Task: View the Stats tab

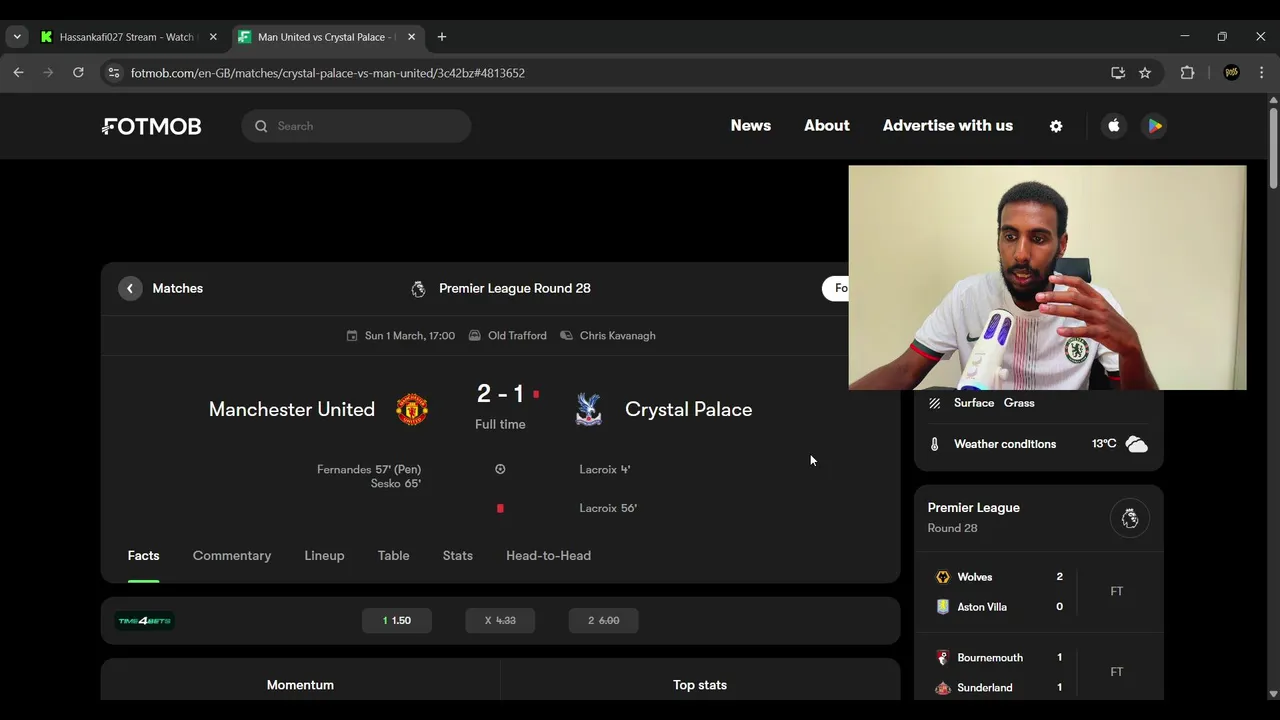Action: (458, 556)
